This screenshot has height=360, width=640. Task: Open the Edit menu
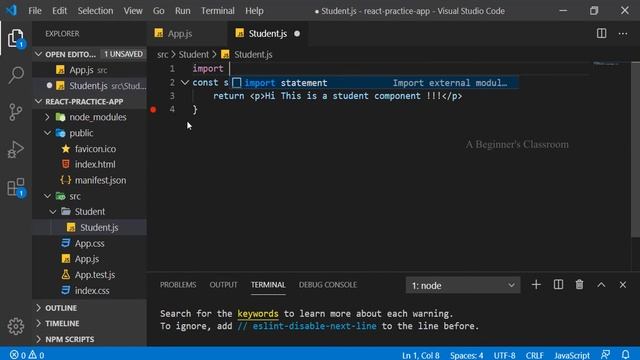coord(60,11)
